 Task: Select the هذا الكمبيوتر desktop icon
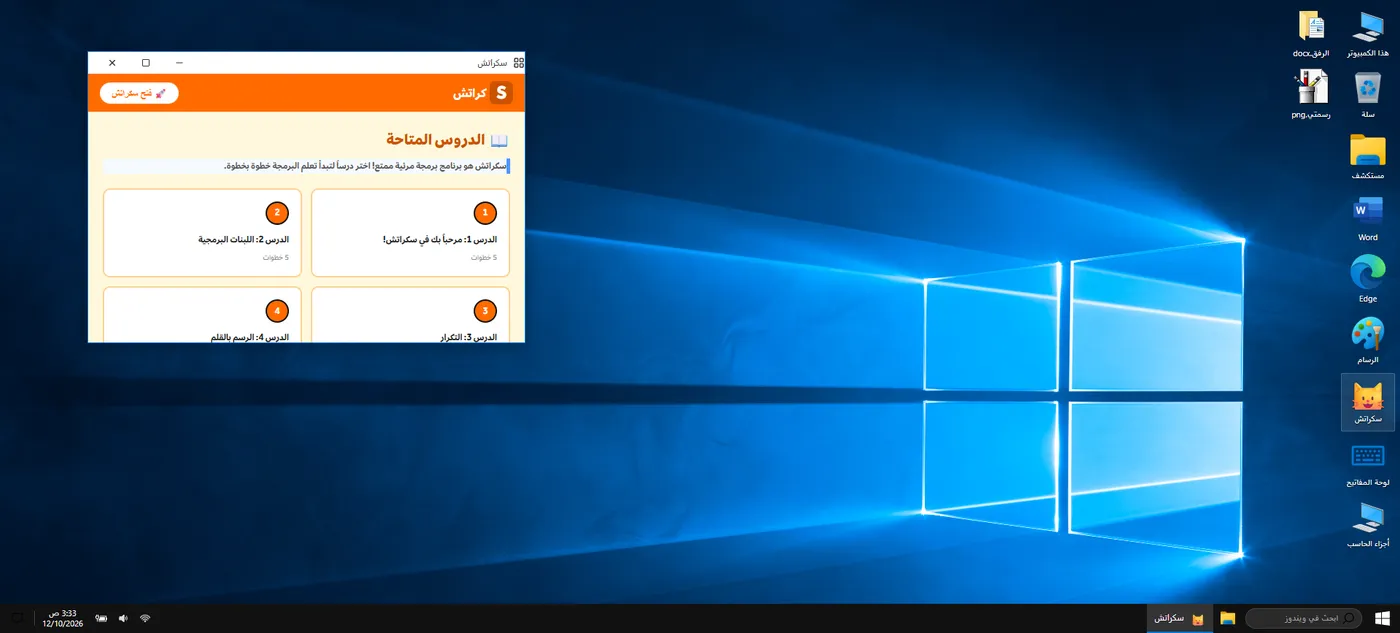coord(1367,35)
